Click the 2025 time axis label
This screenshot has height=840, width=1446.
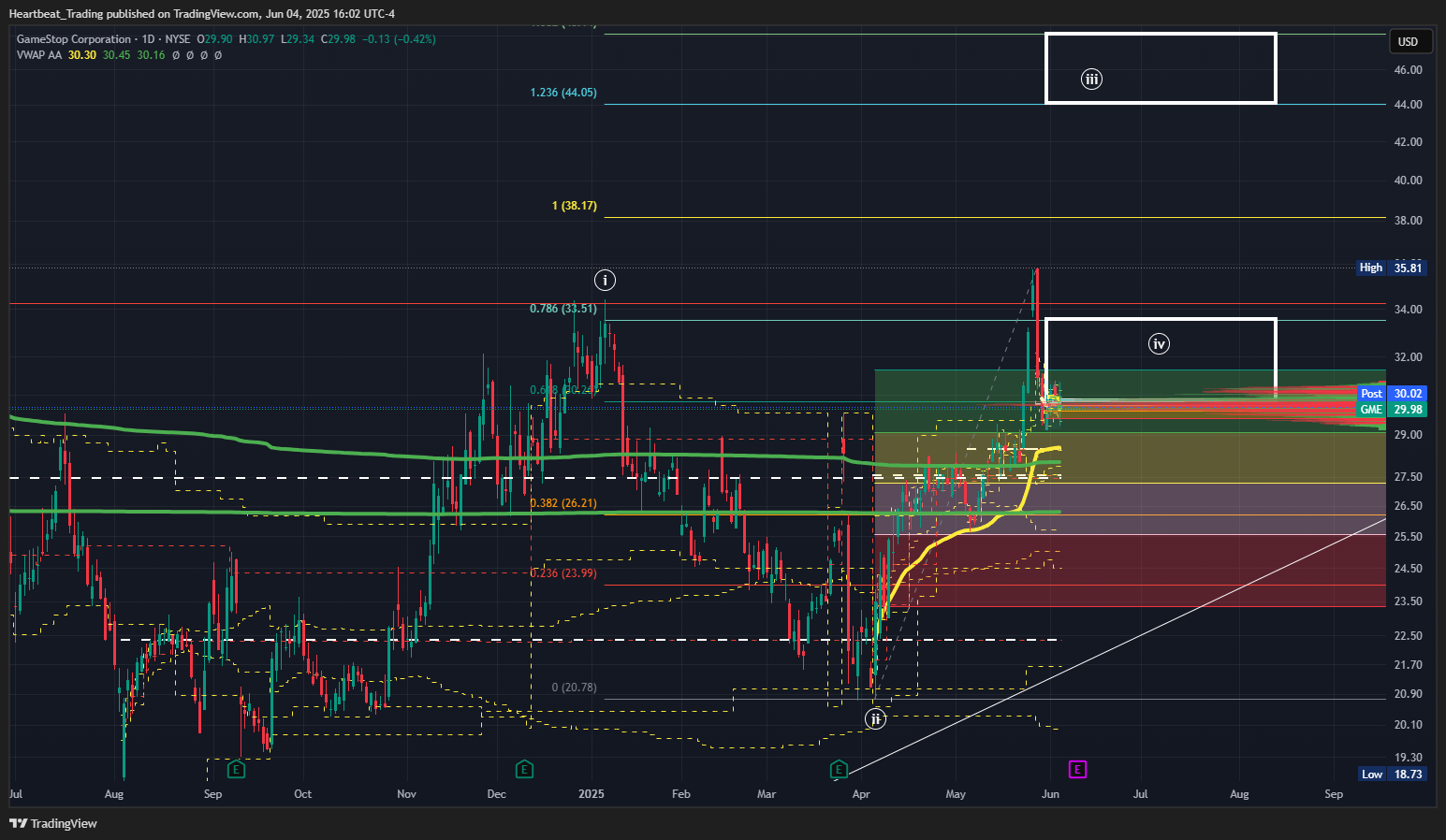(x=591, y=794)
